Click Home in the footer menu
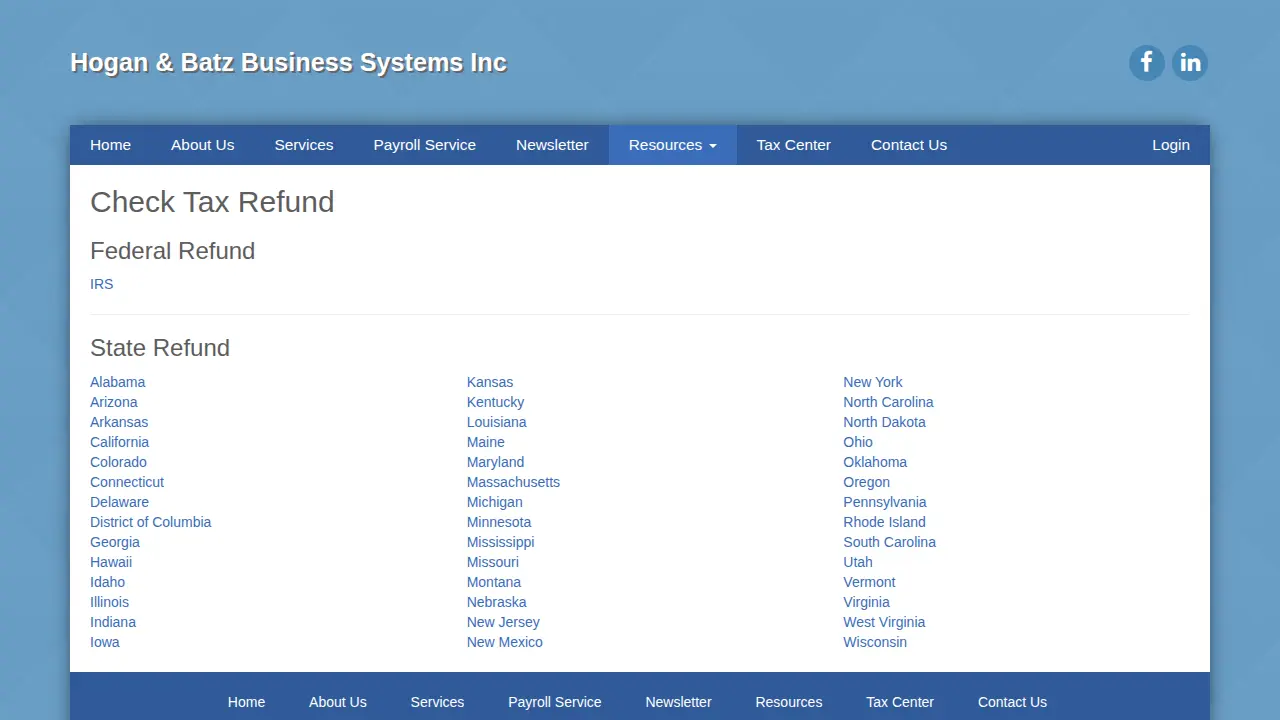Viewport: 1280px width, 720px height. click(x=247, y=702)
